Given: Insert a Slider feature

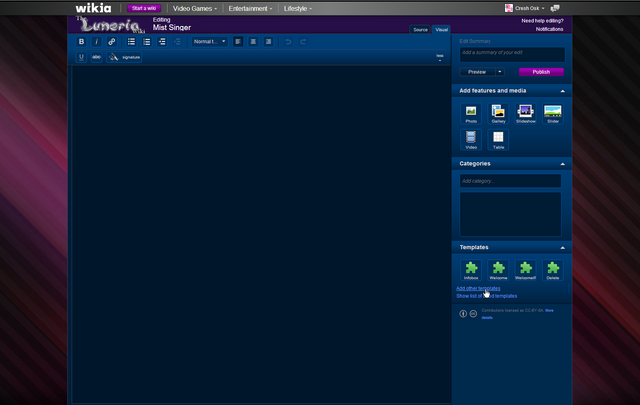Looking at the screenshot, I should [x=553, y=113].
